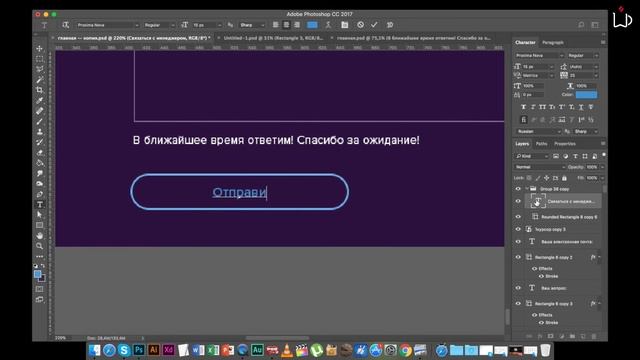Open Color swatch in Character panel
This screenshot has width=640, height=360.
(x=587, y=95)
